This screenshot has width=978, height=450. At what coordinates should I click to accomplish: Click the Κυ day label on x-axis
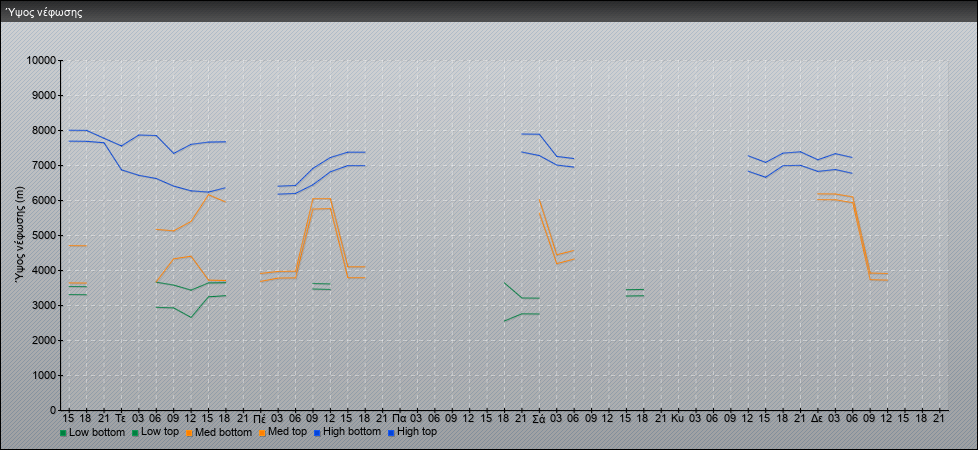point(678,419)
